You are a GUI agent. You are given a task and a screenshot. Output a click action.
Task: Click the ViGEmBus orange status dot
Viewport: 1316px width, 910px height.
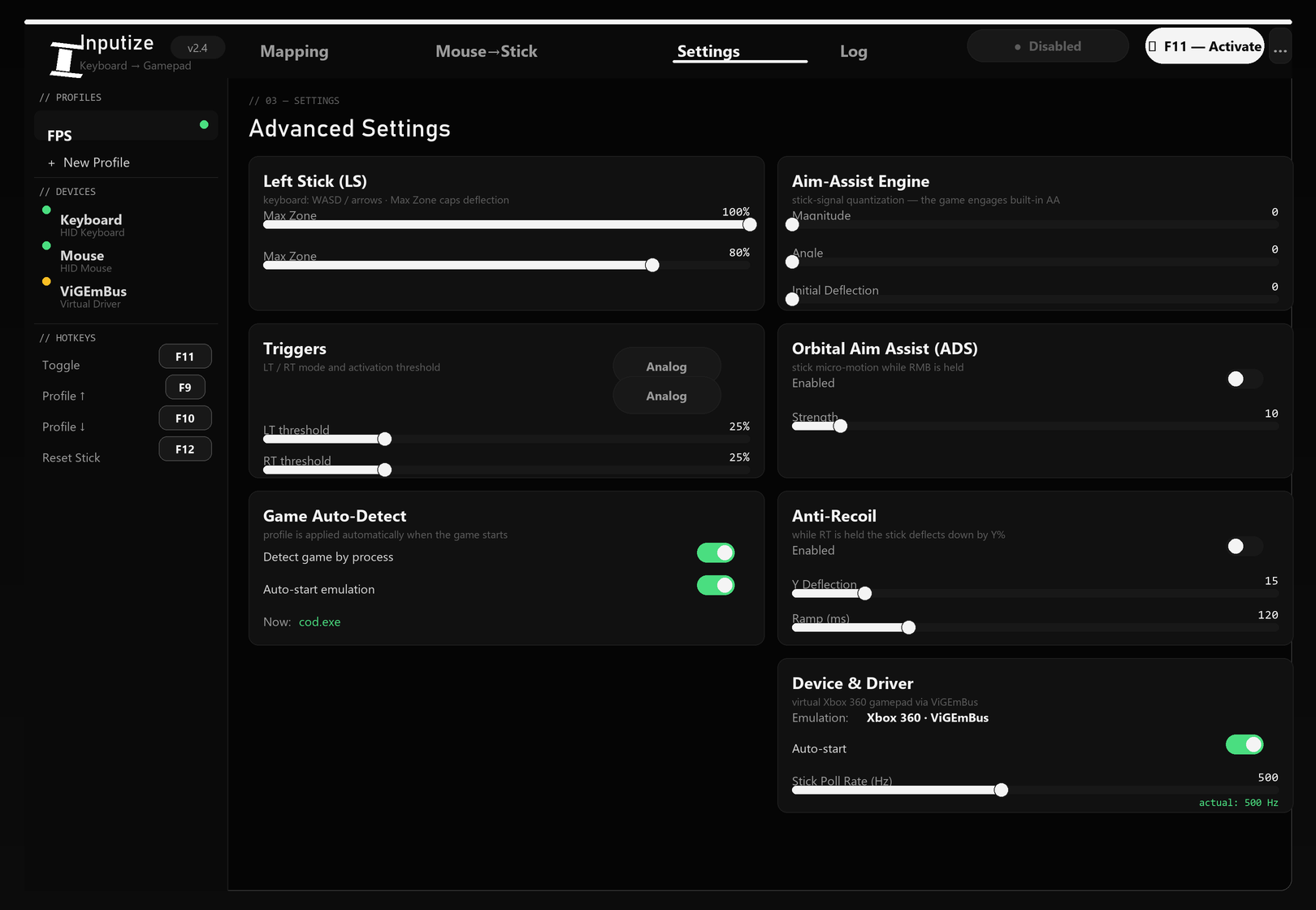click(x=46, y=281)
